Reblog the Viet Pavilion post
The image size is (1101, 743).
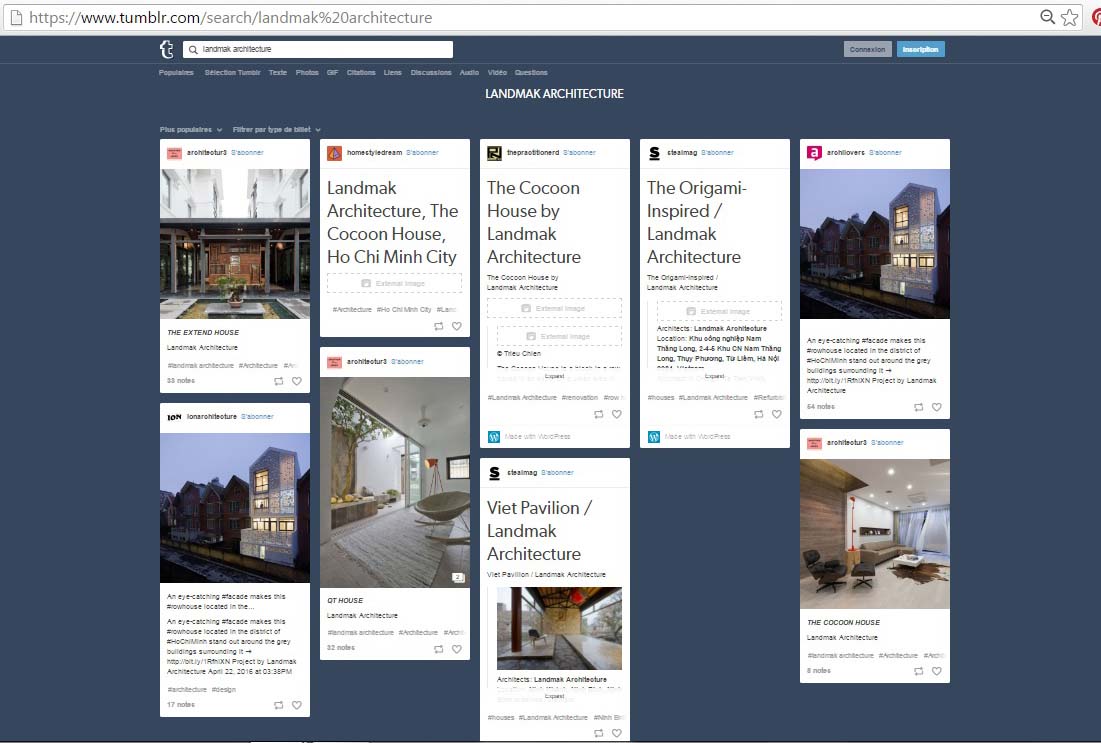coord(599,733)
